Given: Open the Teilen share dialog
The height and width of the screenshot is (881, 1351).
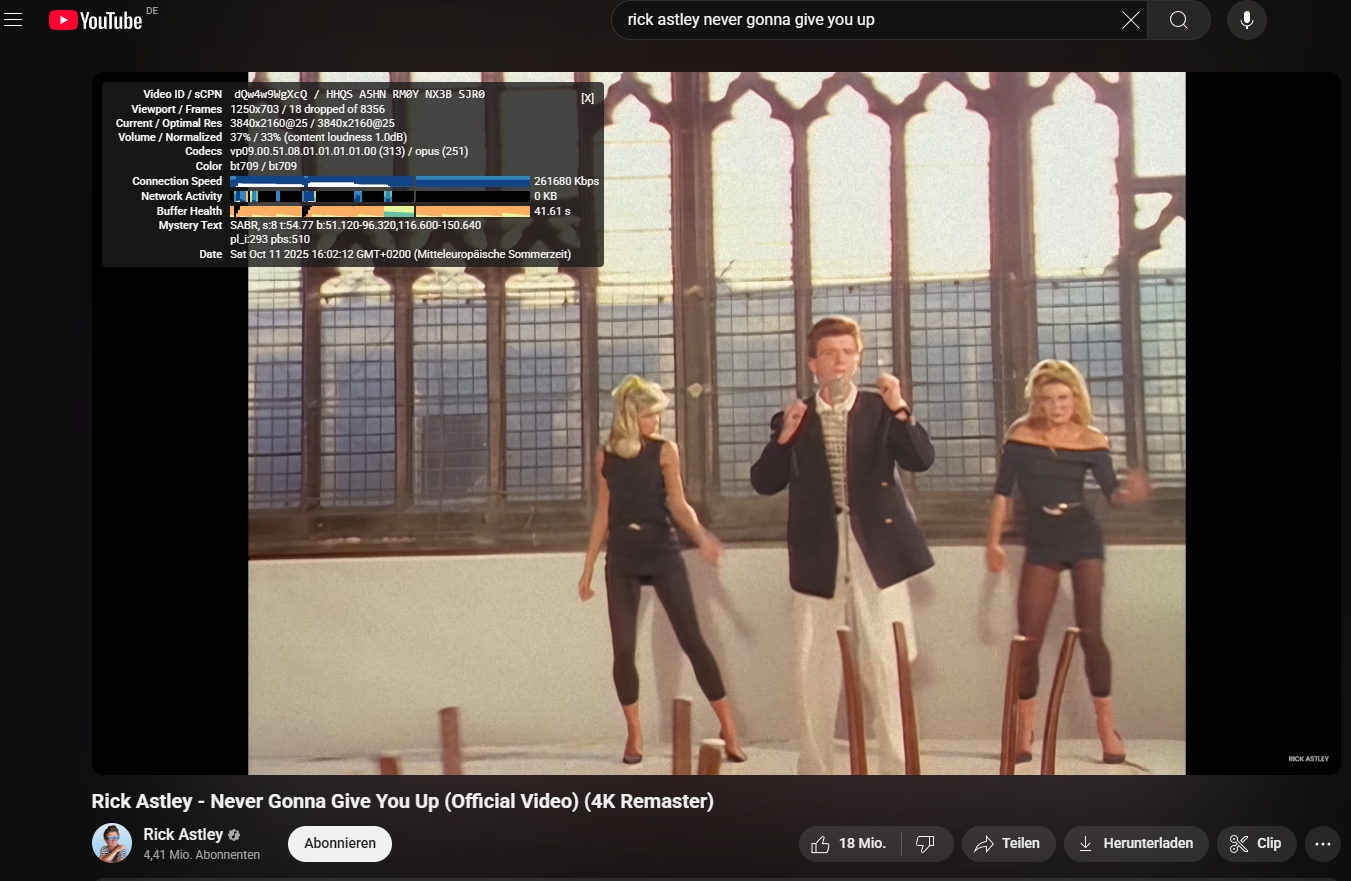Looking at the screenshot, I should (x=1008, y=844).
